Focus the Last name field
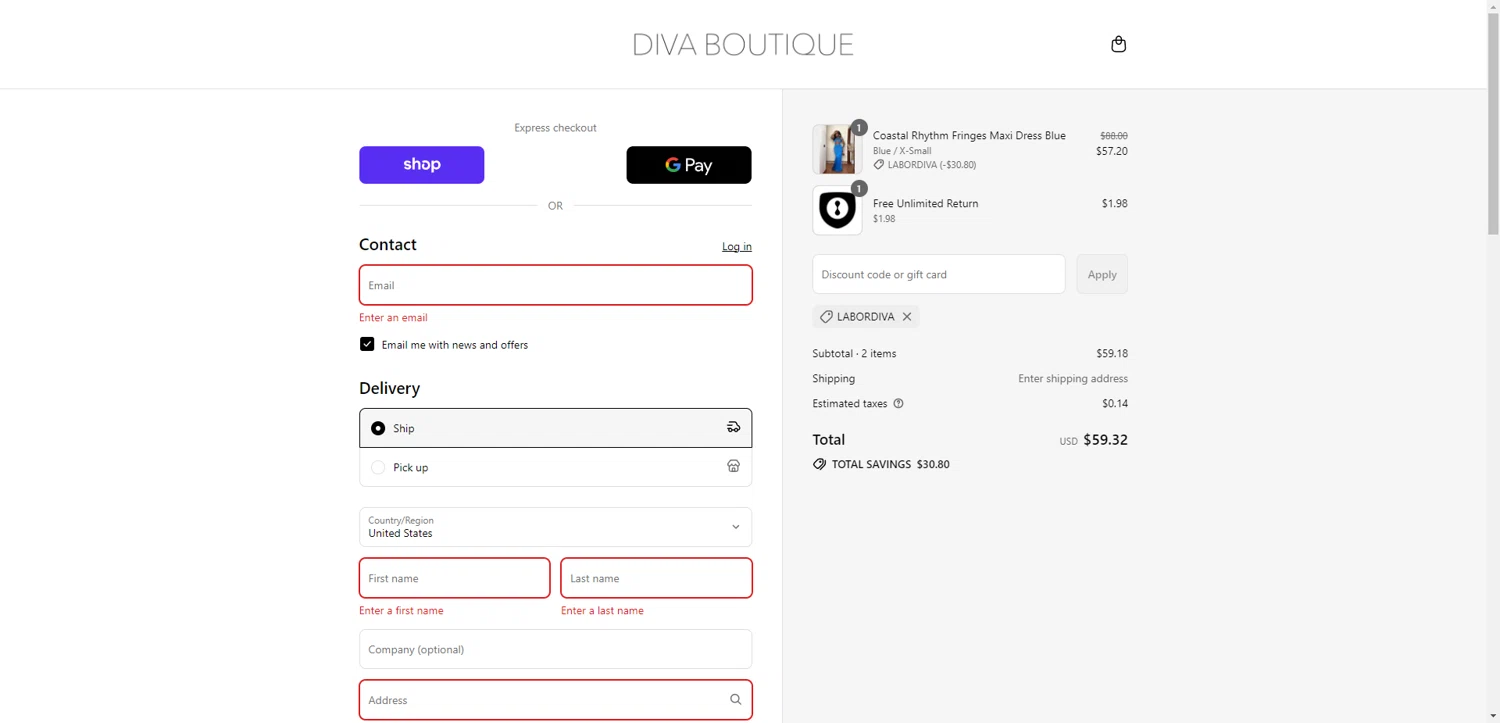 coord(656,578)
